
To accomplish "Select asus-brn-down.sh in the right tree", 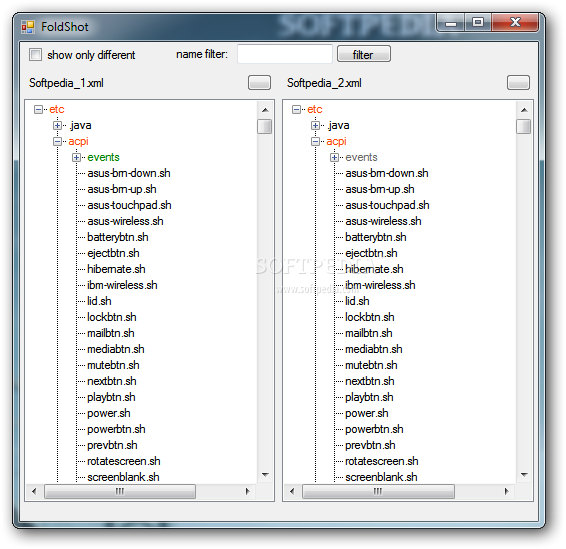I will [387, 173].
